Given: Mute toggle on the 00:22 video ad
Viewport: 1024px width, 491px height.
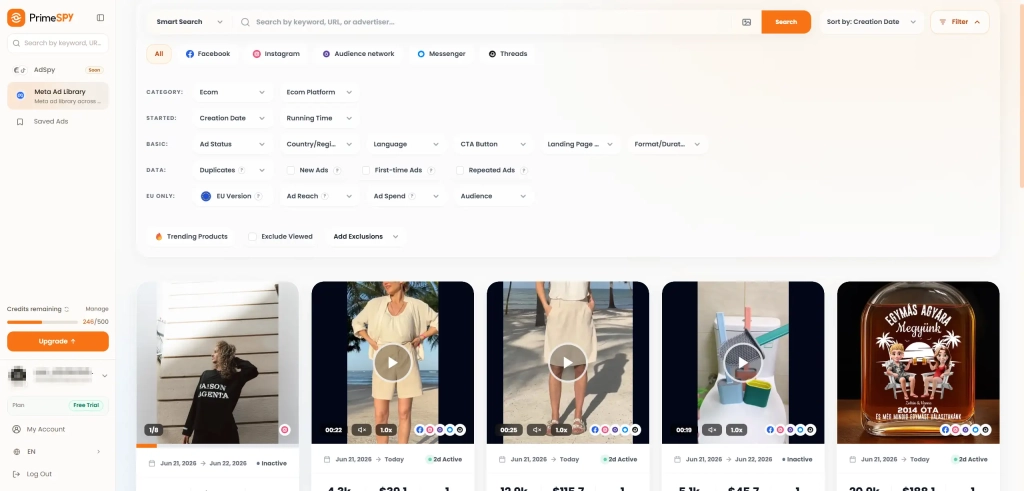Looking at the screenshot, I should (x=362, y=430).
